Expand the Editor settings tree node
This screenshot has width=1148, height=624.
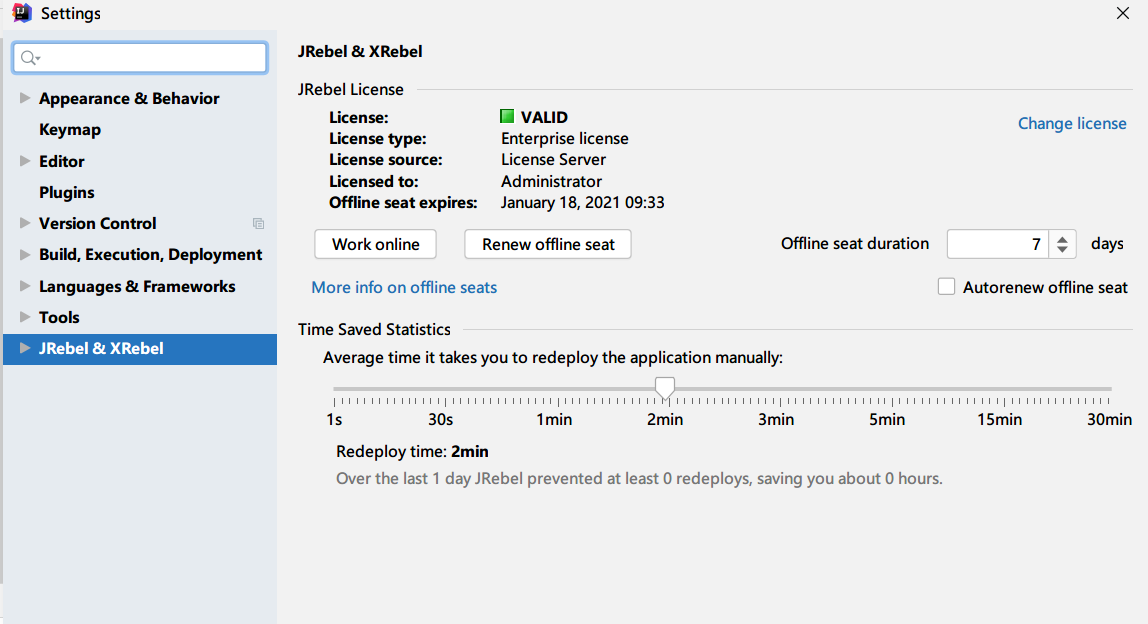(x=25, y=161)
